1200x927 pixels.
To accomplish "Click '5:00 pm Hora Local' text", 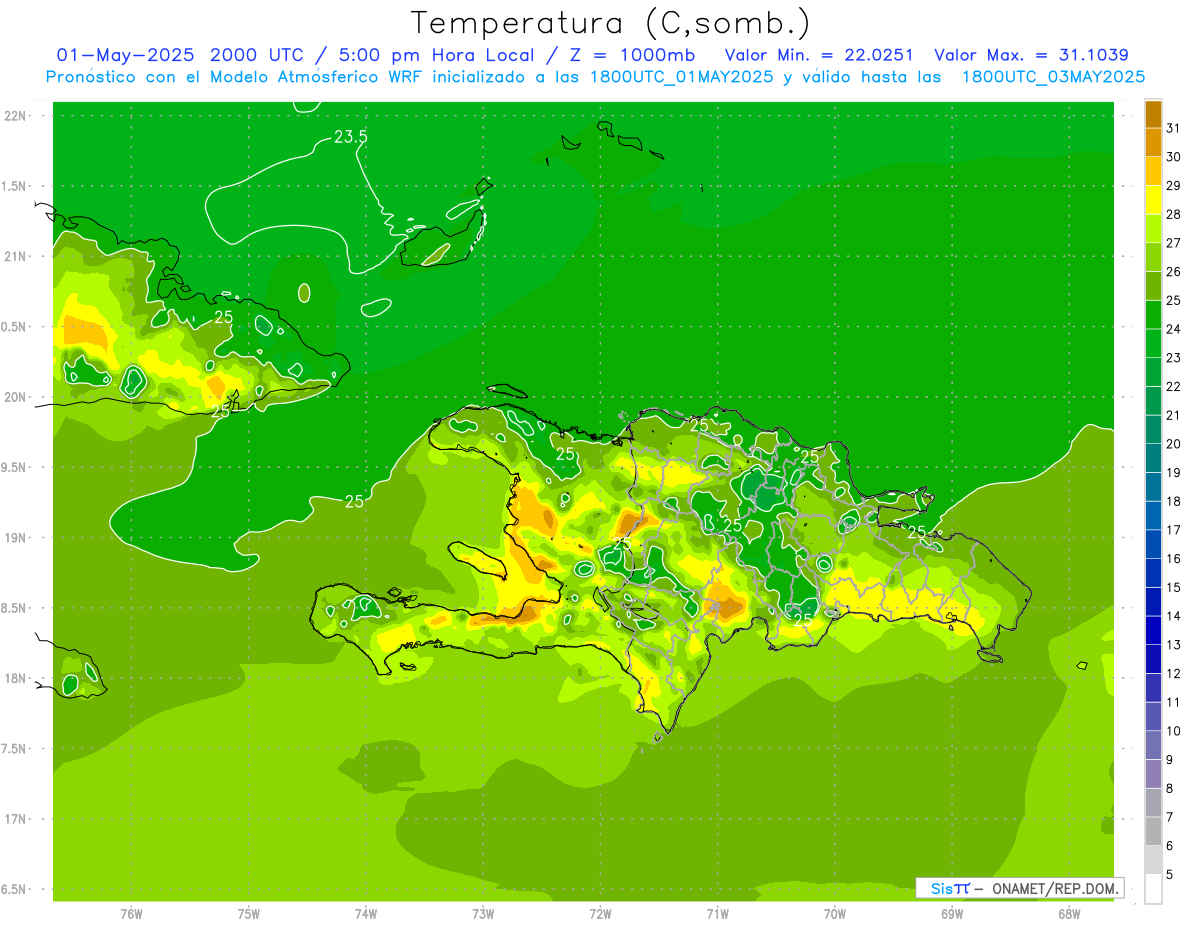I will pyautogui.click(x=434, y=54).
